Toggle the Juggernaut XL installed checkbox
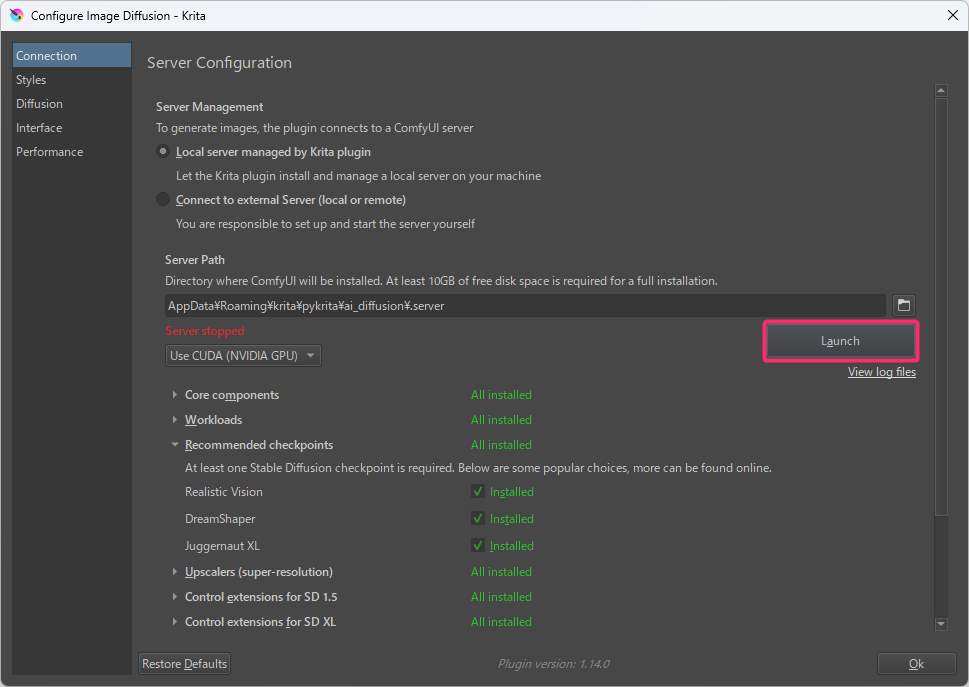The height and width of the screenshot is (687, 969). pyautogui.click(x=478, y=546)
